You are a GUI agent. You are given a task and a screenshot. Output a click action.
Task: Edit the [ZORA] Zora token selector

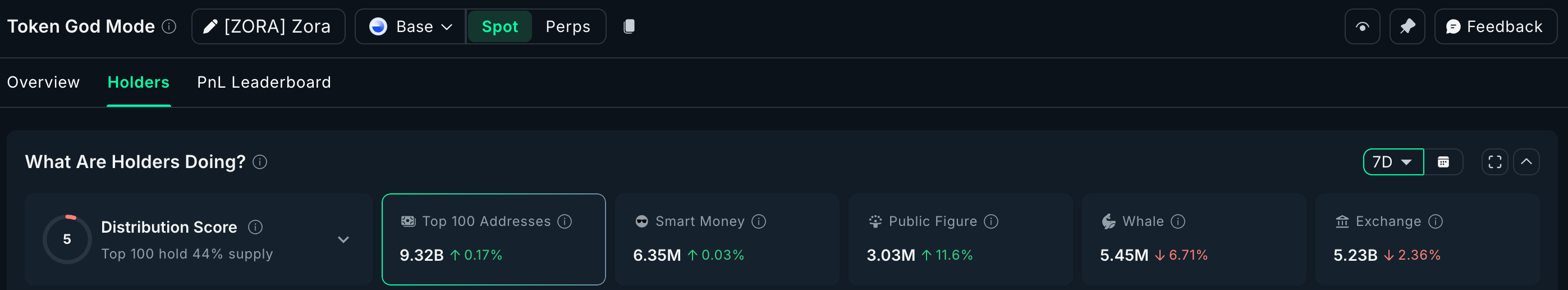point(268,27)
